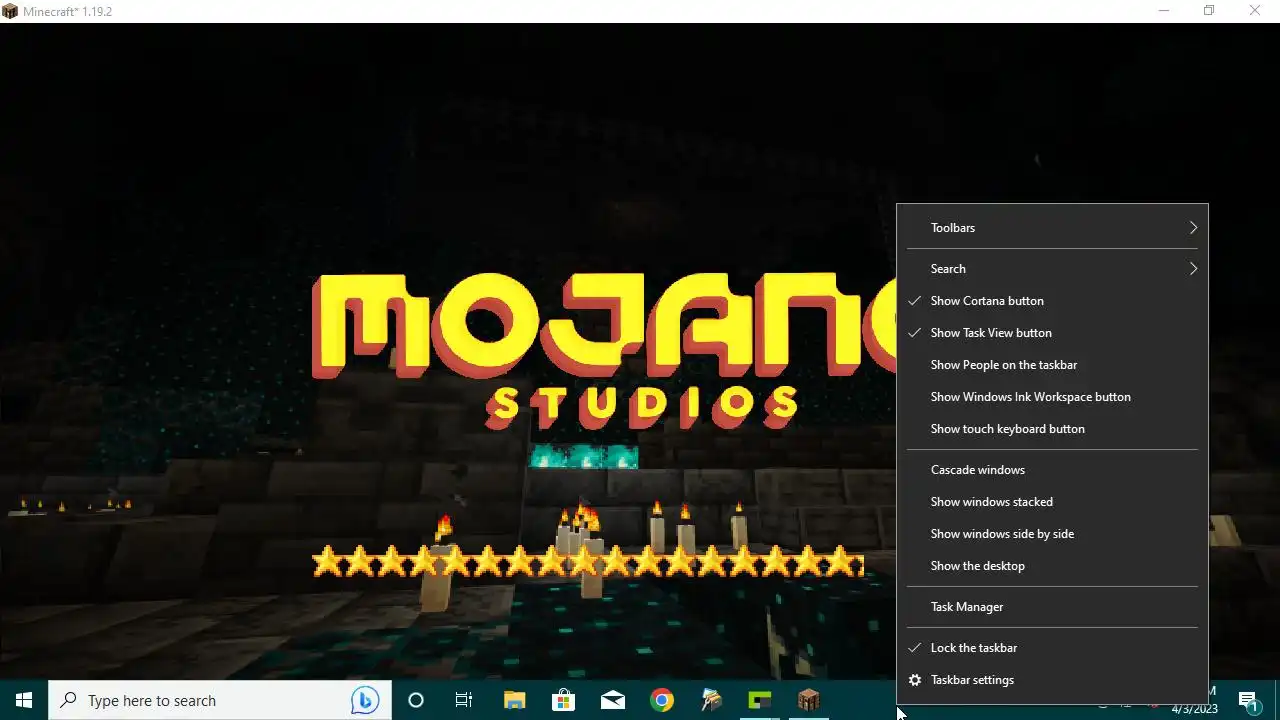Image resolution: width=1280 pixels, height=720 pixels.
Task: Switch to Minecraft taskbar icon
Action: pos(809,700)
